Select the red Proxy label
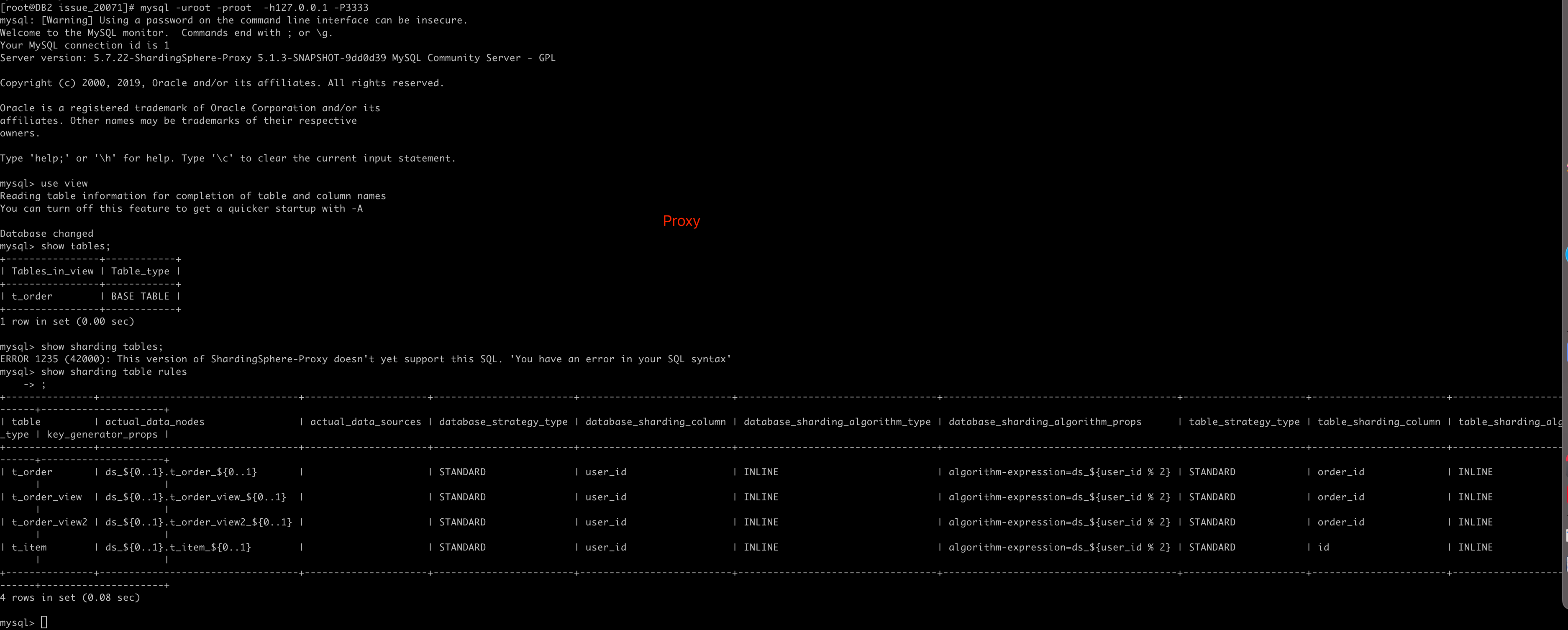The height and width of the screenshot is (630, 1568). [x=681, y=221]
